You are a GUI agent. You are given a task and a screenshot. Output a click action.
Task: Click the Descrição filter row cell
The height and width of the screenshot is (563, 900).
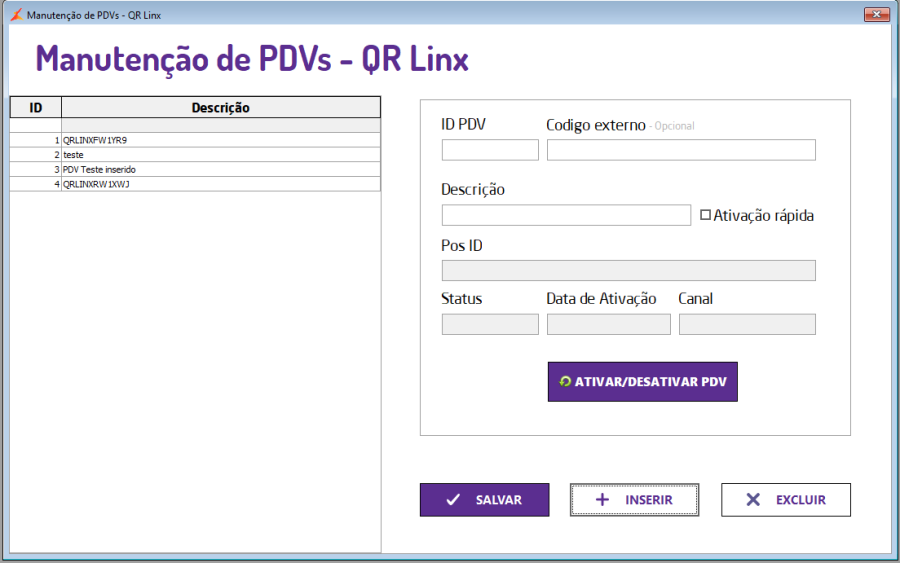tap(220, 125)
